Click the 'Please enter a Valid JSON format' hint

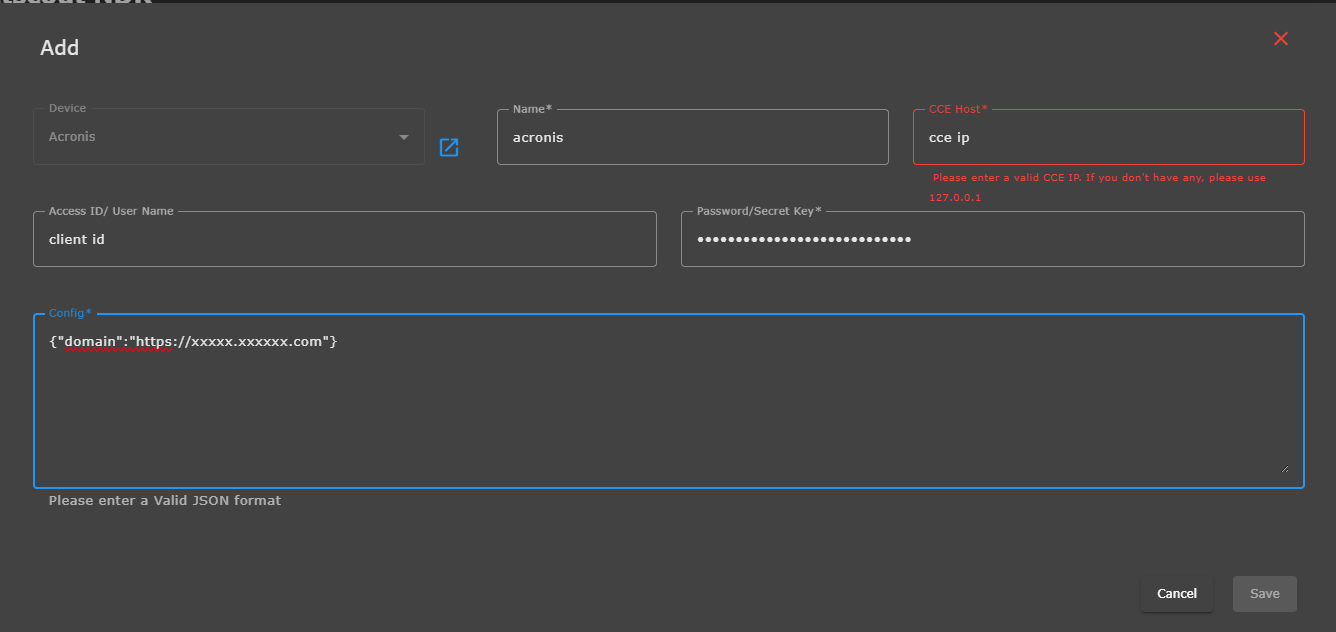click(165, 500)
